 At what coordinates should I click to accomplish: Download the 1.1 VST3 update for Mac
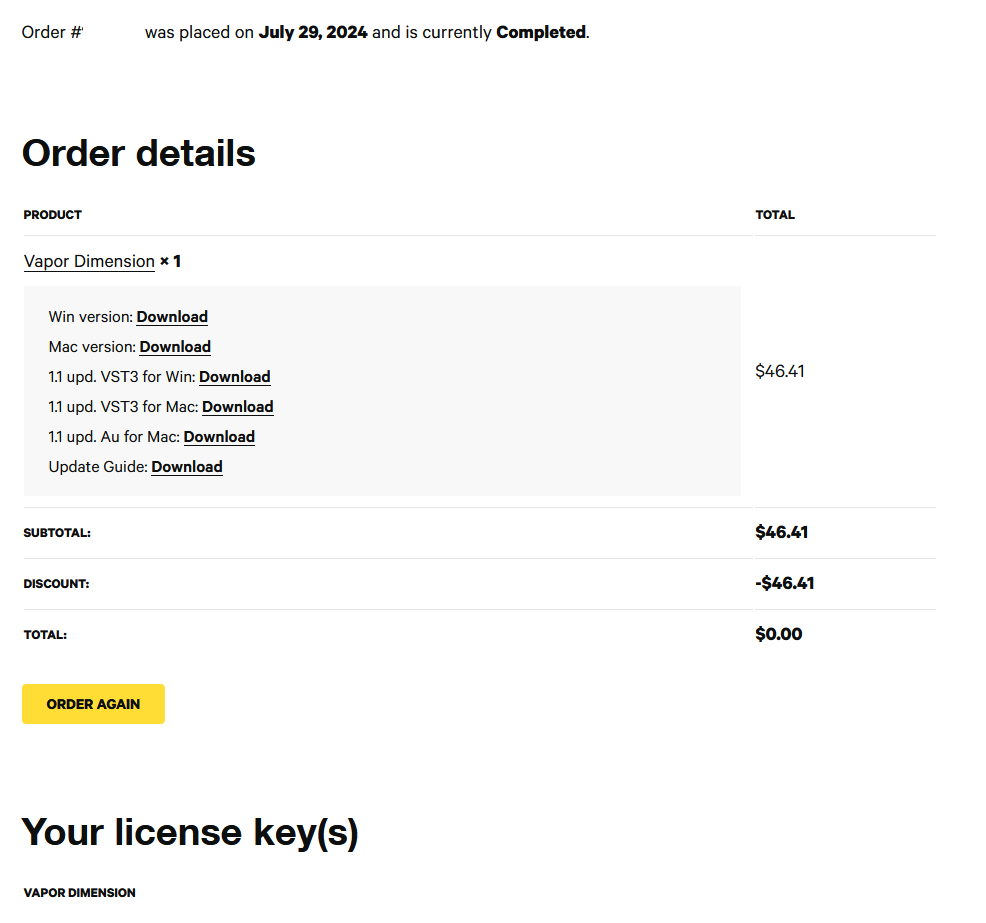click(x=238, y=407)
